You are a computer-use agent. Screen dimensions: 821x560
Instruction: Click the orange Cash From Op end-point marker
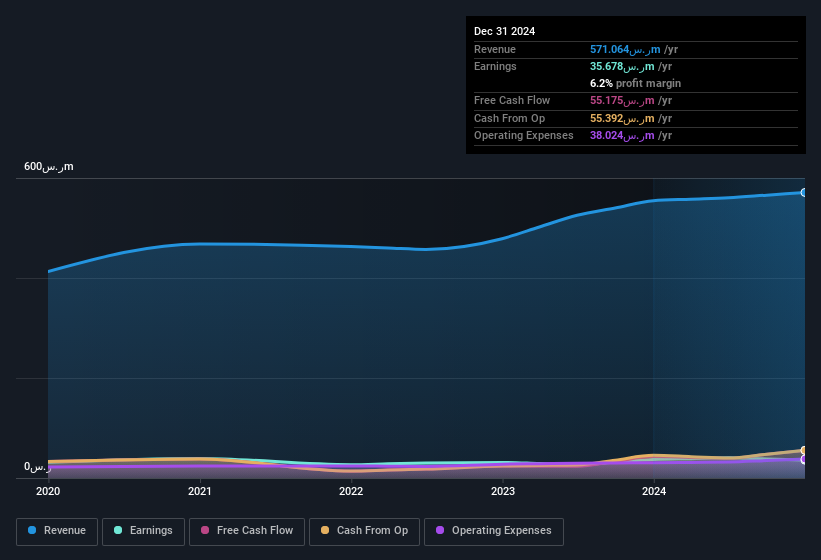pos(804,450)
